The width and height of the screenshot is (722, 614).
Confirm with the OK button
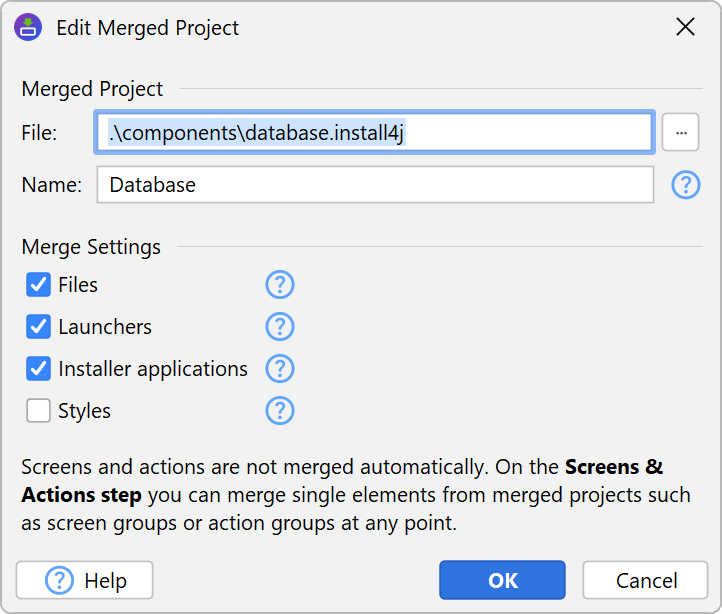click(x=502, y=580)
